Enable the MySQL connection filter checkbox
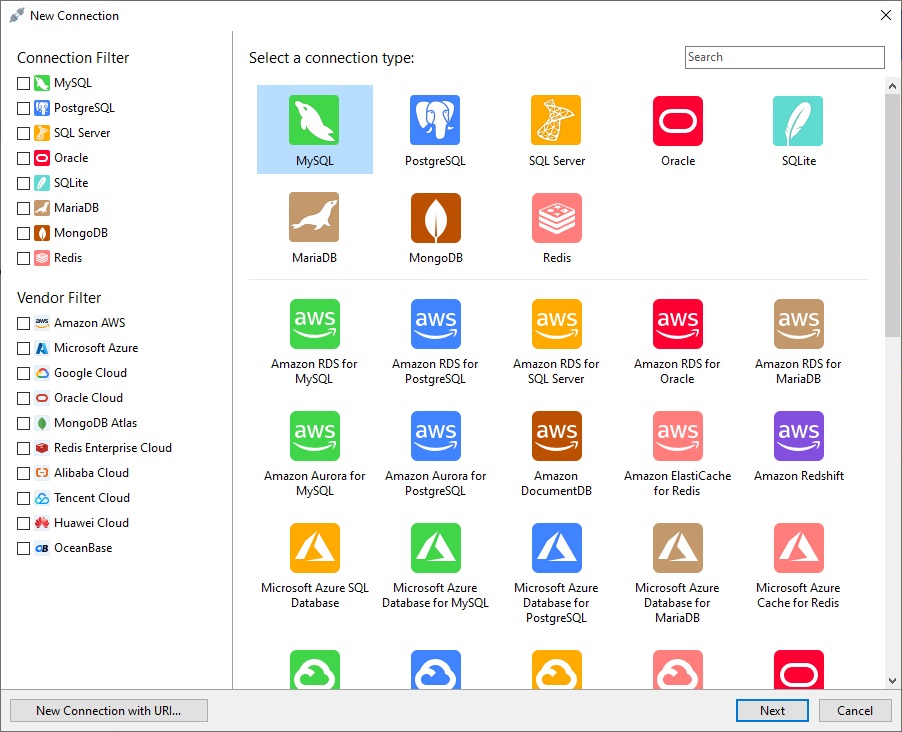The image size is (902, 732). [24, 83]
